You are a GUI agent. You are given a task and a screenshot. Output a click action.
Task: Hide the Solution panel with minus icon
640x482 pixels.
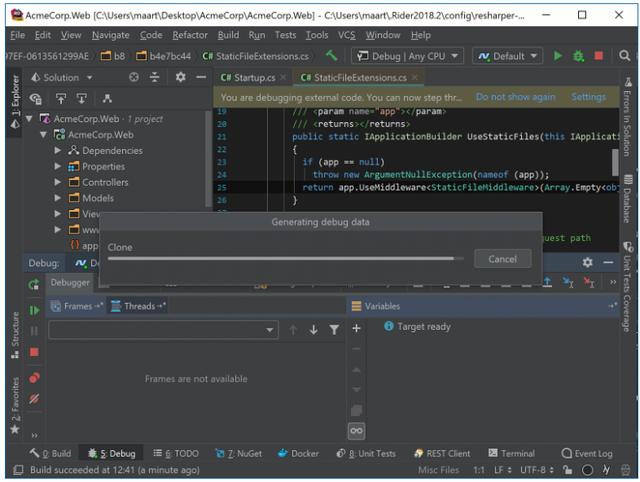pyautogui.click(x=201, y=77)
